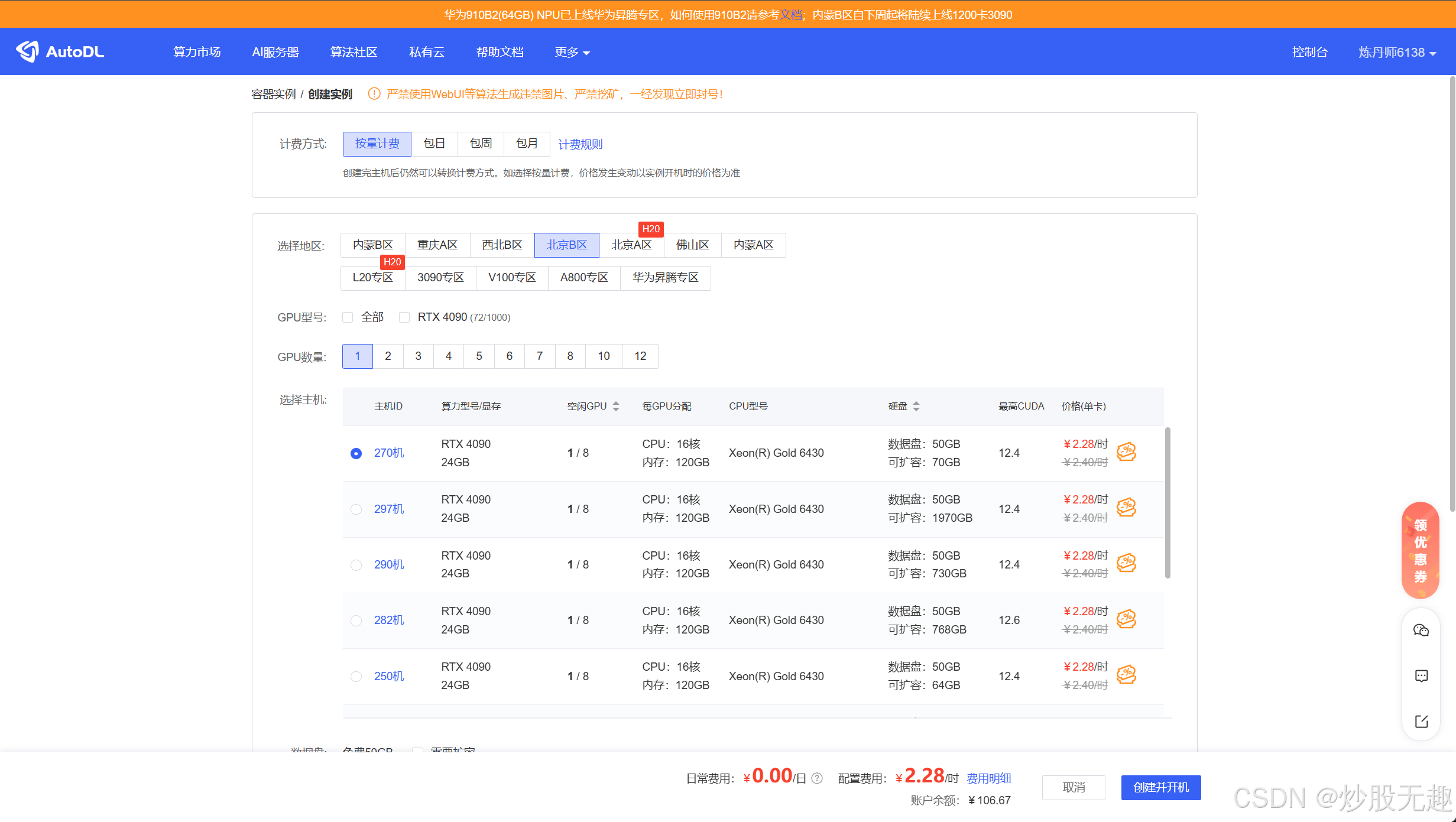Choose region 佛山区
1456x822 pixels.
(693, 245)
